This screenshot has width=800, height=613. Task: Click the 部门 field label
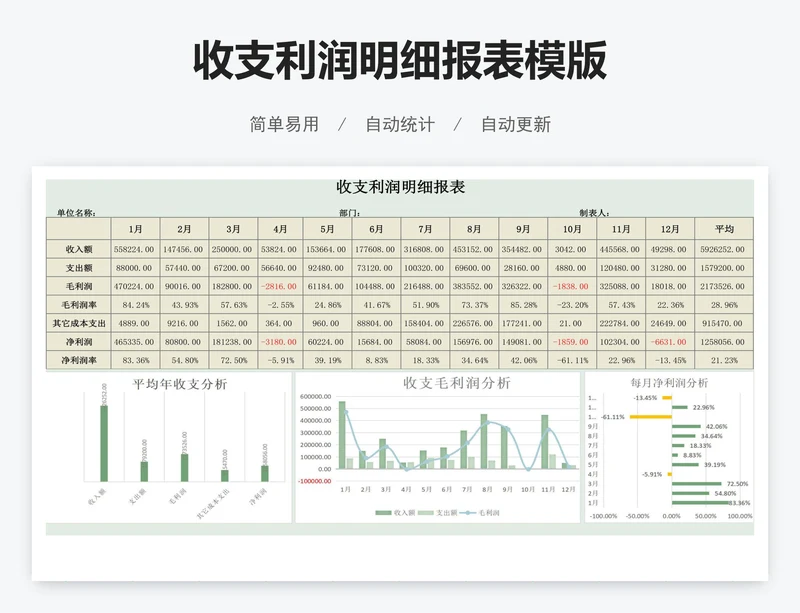tap(349, 213)
